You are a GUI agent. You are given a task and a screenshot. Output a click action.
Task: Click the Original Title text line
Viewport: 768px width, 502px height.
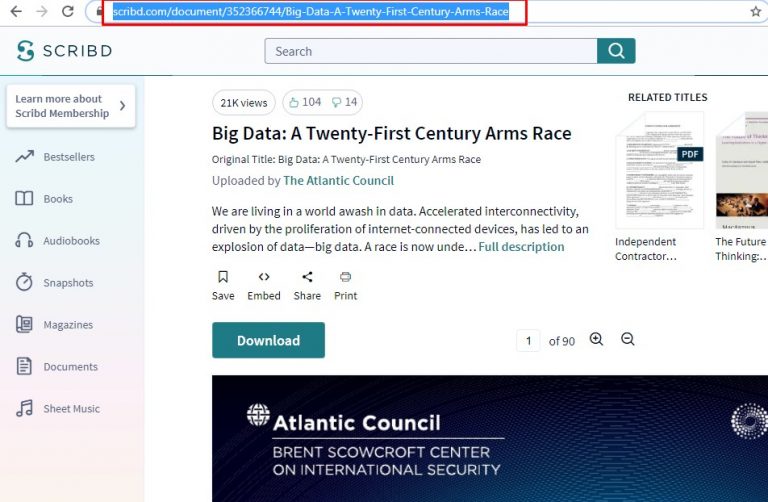coord(346,160)
